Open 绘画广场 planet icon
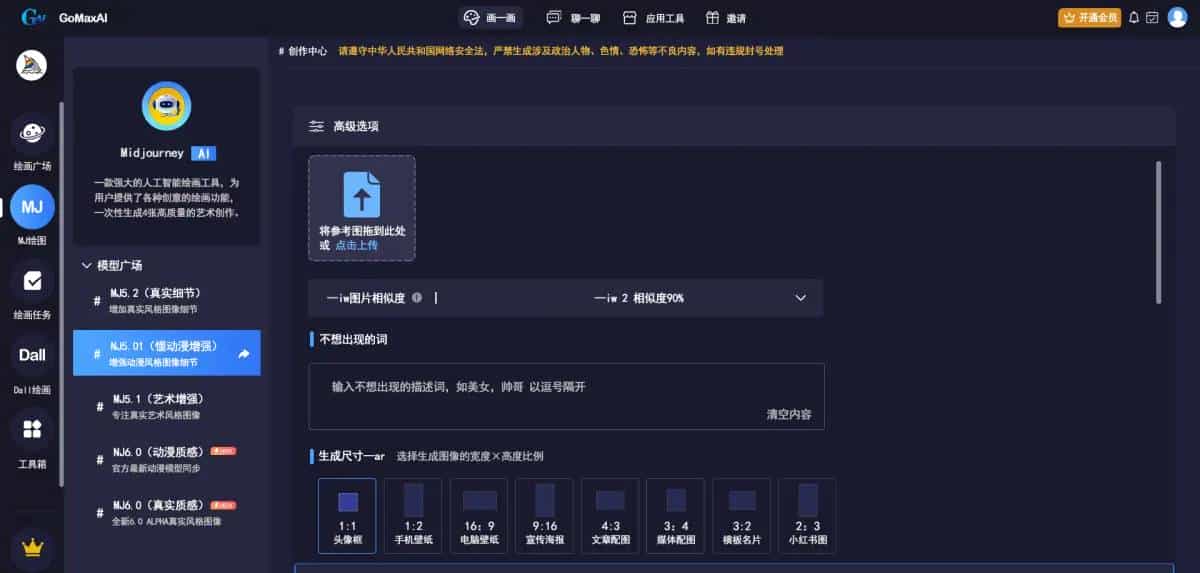The height and width of the screenshot is (573, 1200). tap(32, 133)
